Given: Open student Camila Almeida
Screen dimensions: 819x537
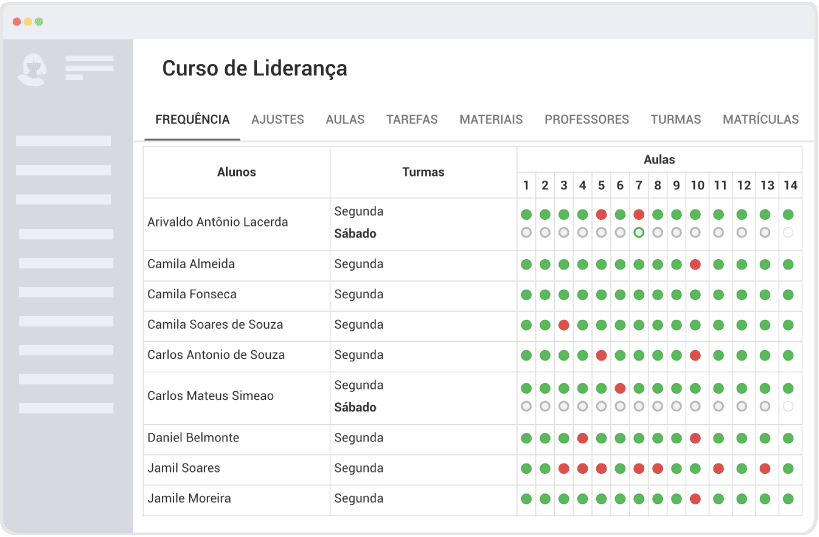Looking at the screenshot, I should coord(191,264).
